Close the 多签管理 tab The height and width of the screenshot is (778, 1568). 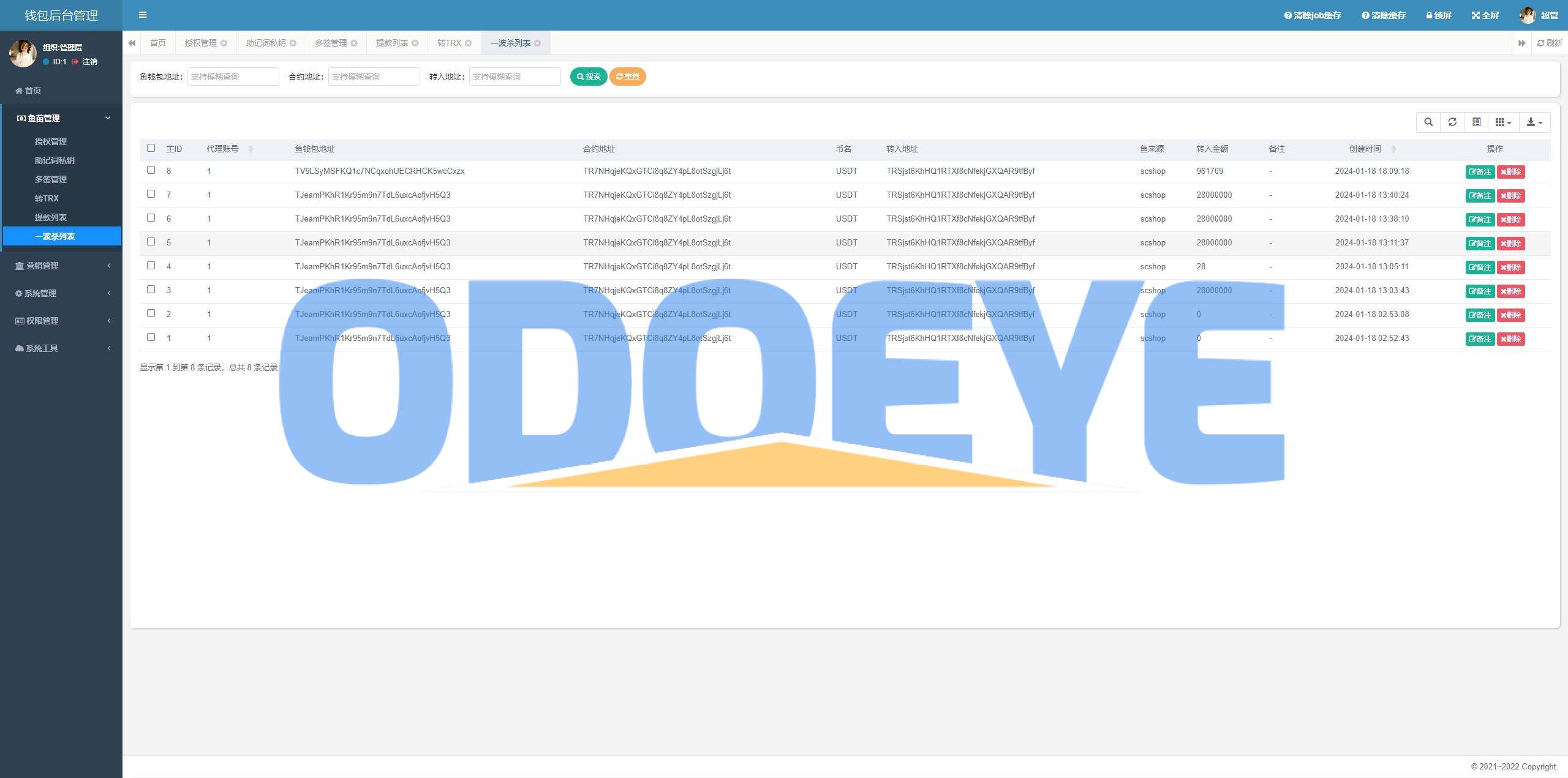(353, 43)
